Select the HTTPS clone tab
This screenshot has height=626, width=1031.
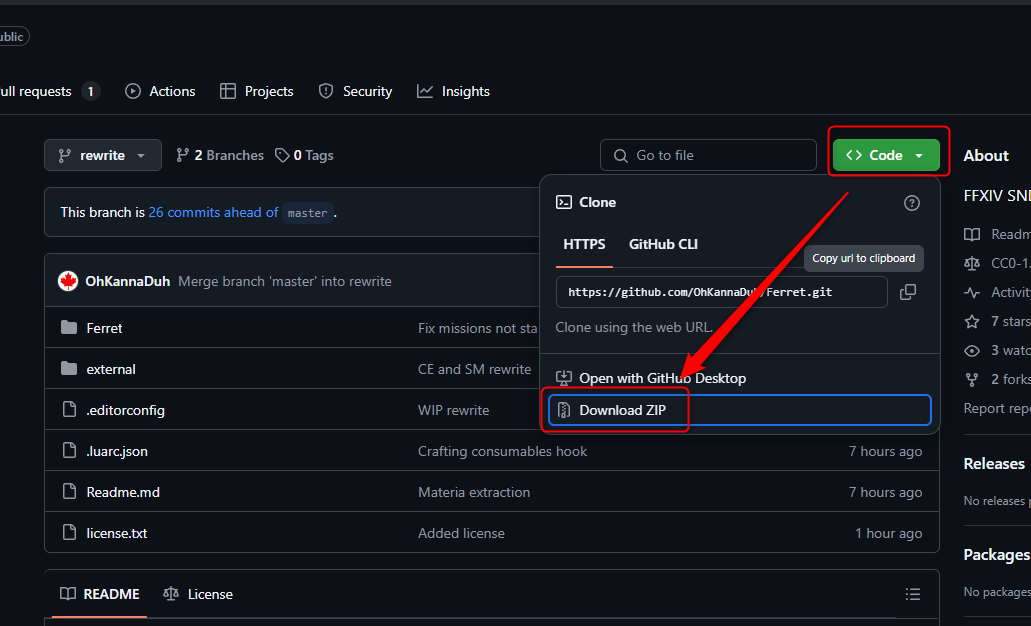[x=584, y=244]
